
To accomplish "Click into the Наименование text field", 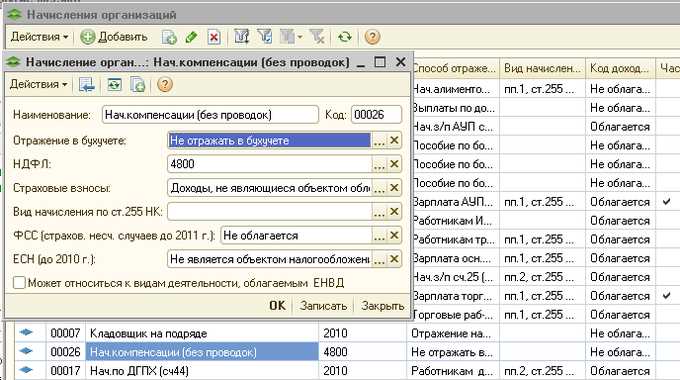I will (210, 115).
